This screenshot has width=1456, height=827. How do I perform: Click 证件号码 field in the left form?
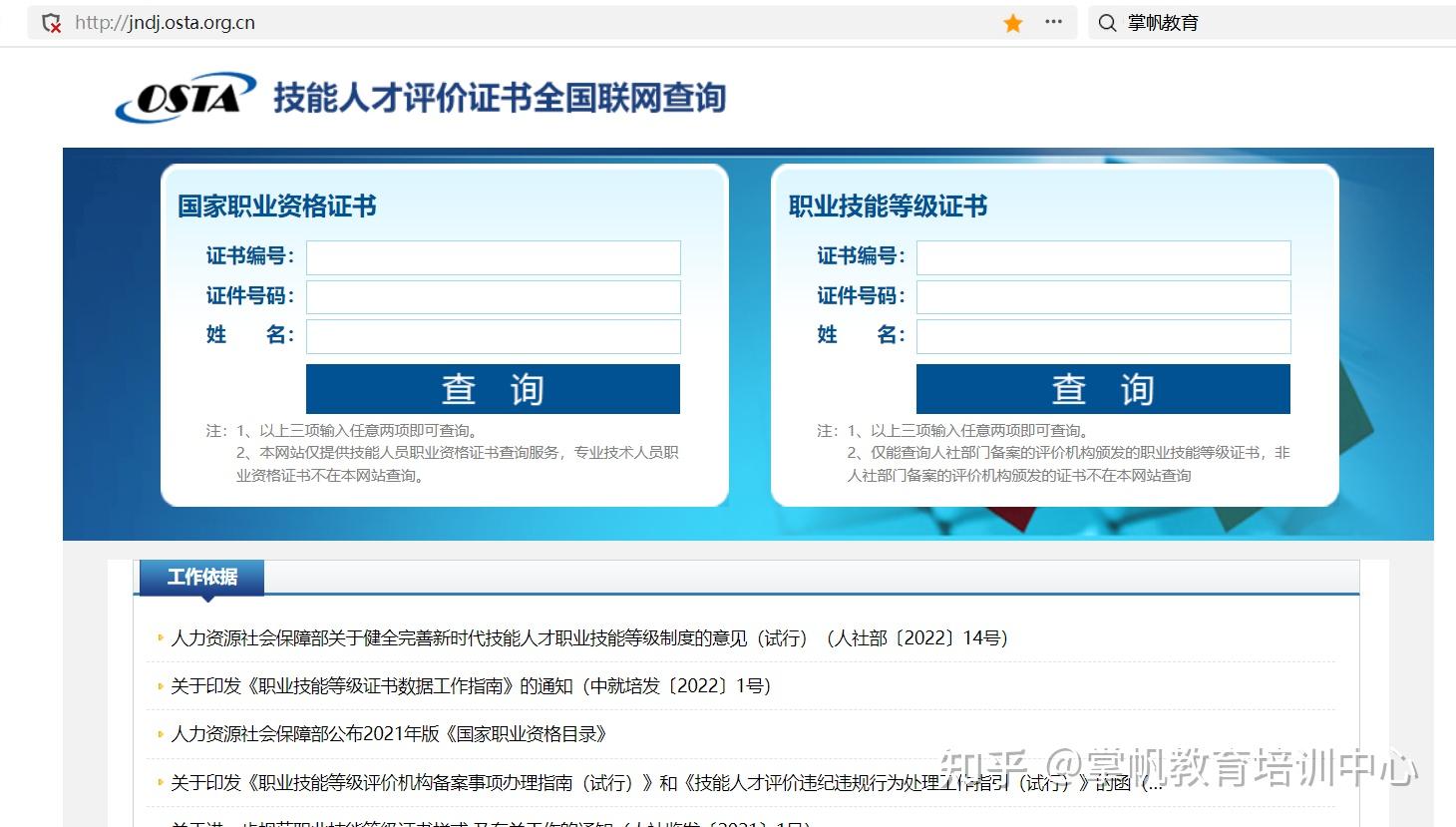point(493,296)
